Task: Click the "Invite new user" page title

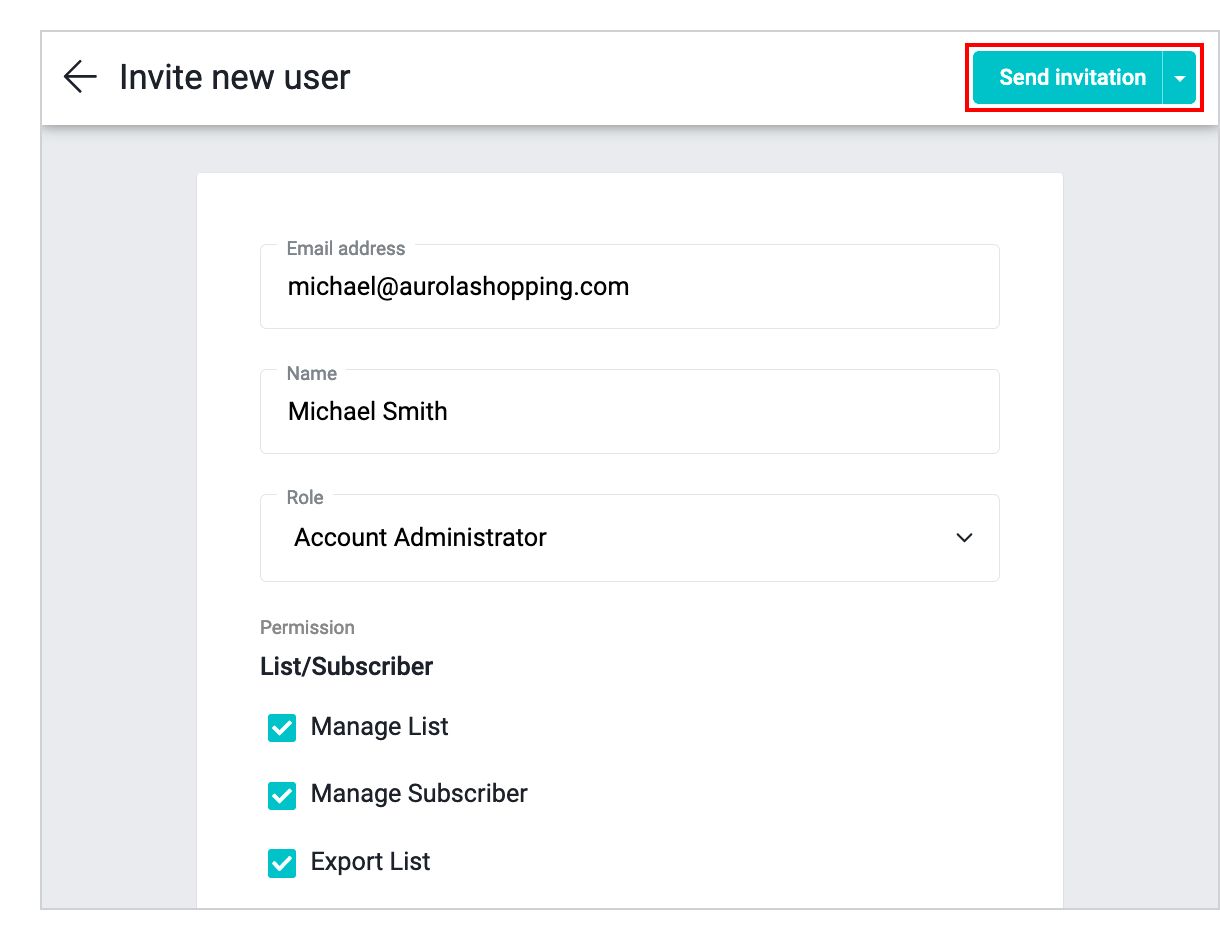Action: pos(234,77)
